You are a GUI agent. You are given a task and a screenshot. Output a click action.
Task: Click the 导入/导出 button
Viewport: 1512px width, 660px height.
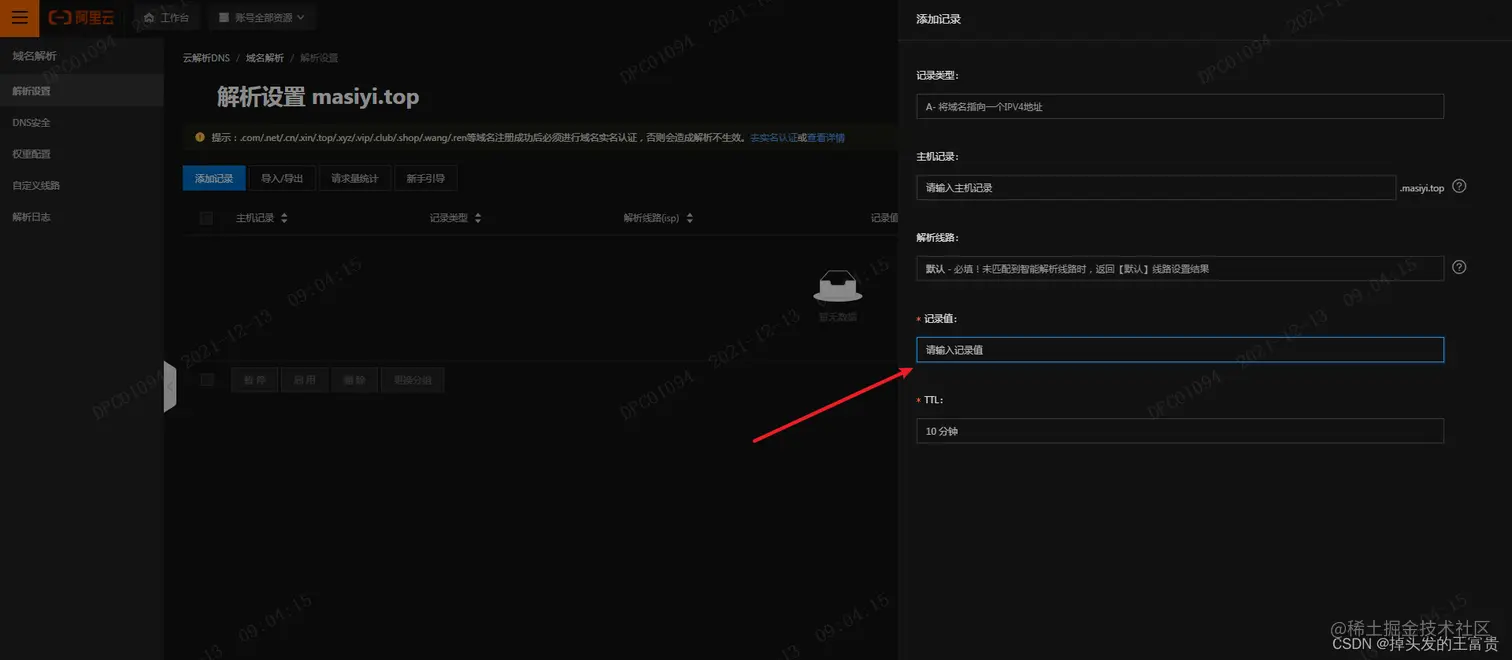[x=282, y=177]
